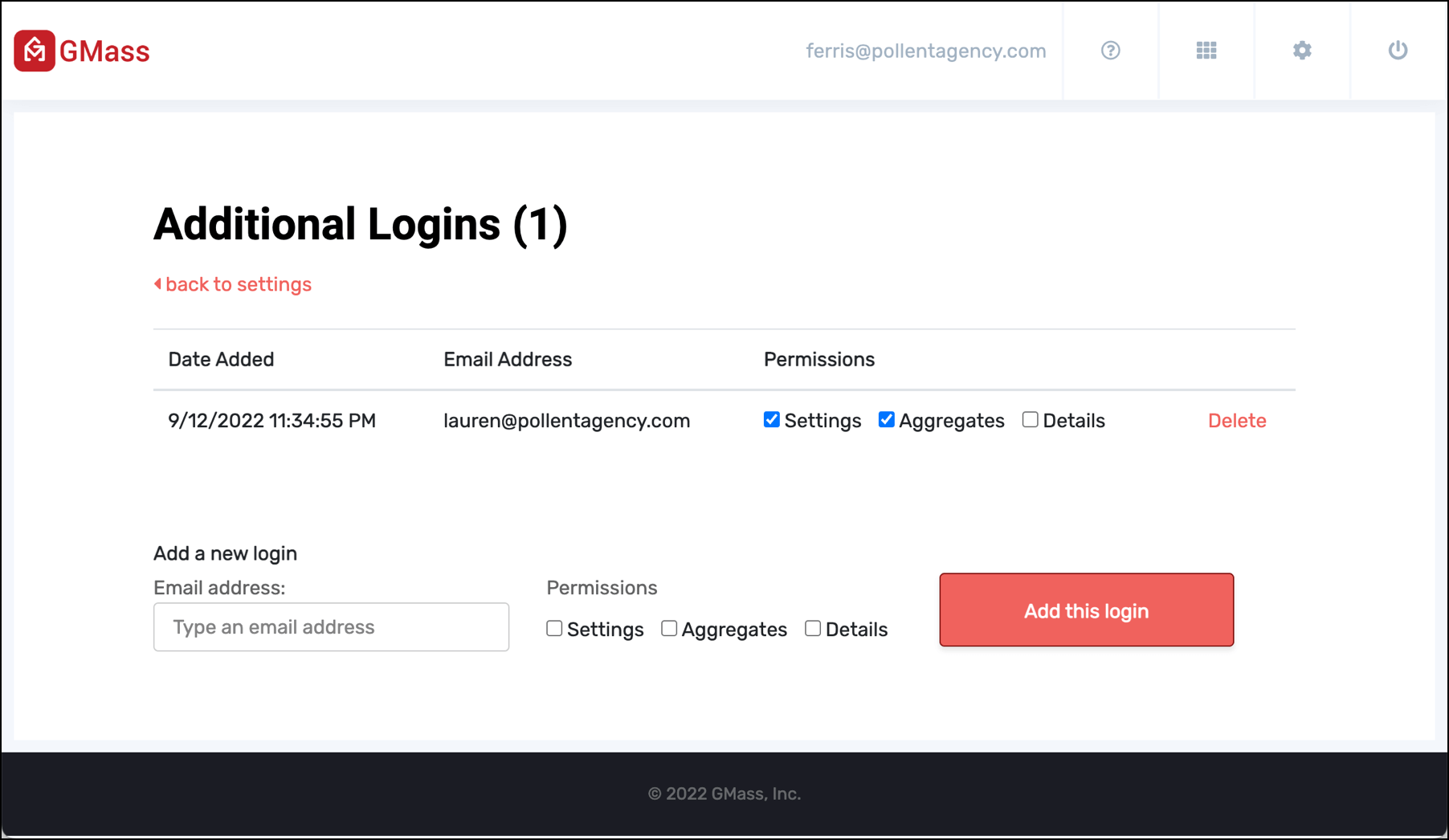
Task: Click the Permissions column header in the table
Action: 819,359
